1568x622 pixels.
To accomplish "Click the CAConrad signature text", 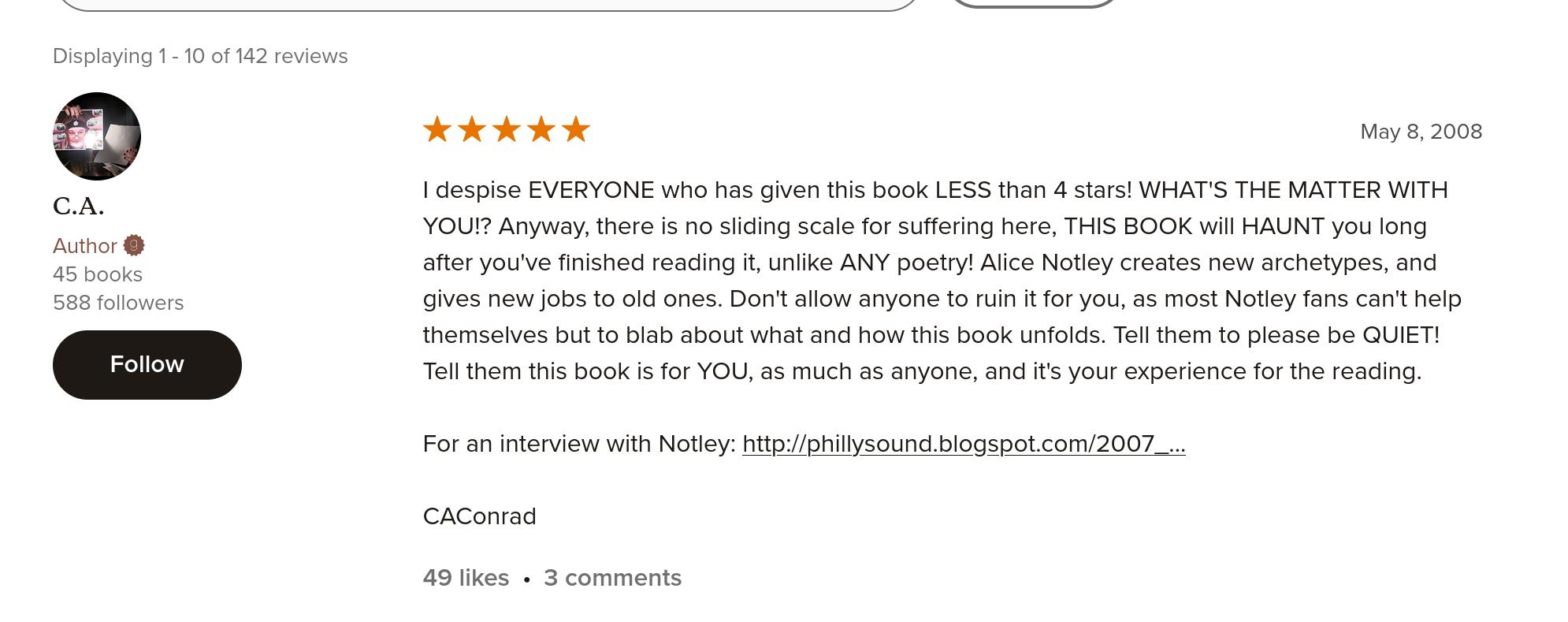I will (479, 516).
